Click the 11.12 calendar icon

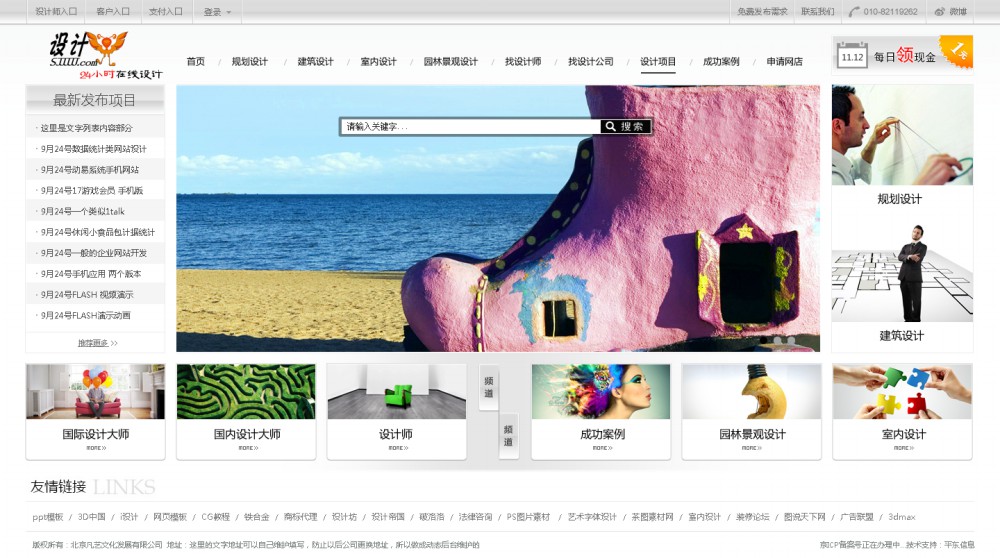pyautogui.click(x=852, y=56)
